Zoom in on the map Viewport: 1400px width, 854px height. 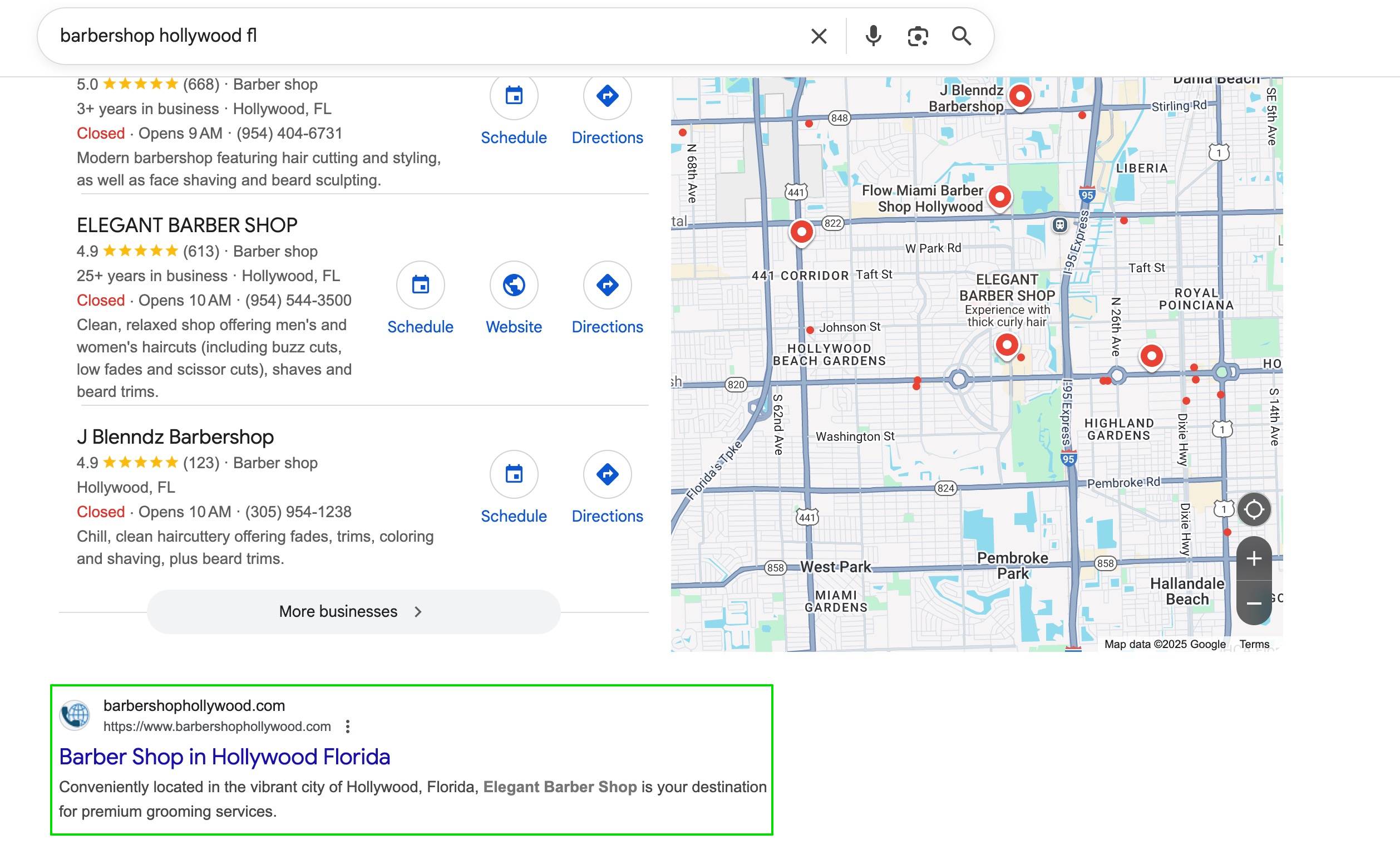tap(1254, 558)
